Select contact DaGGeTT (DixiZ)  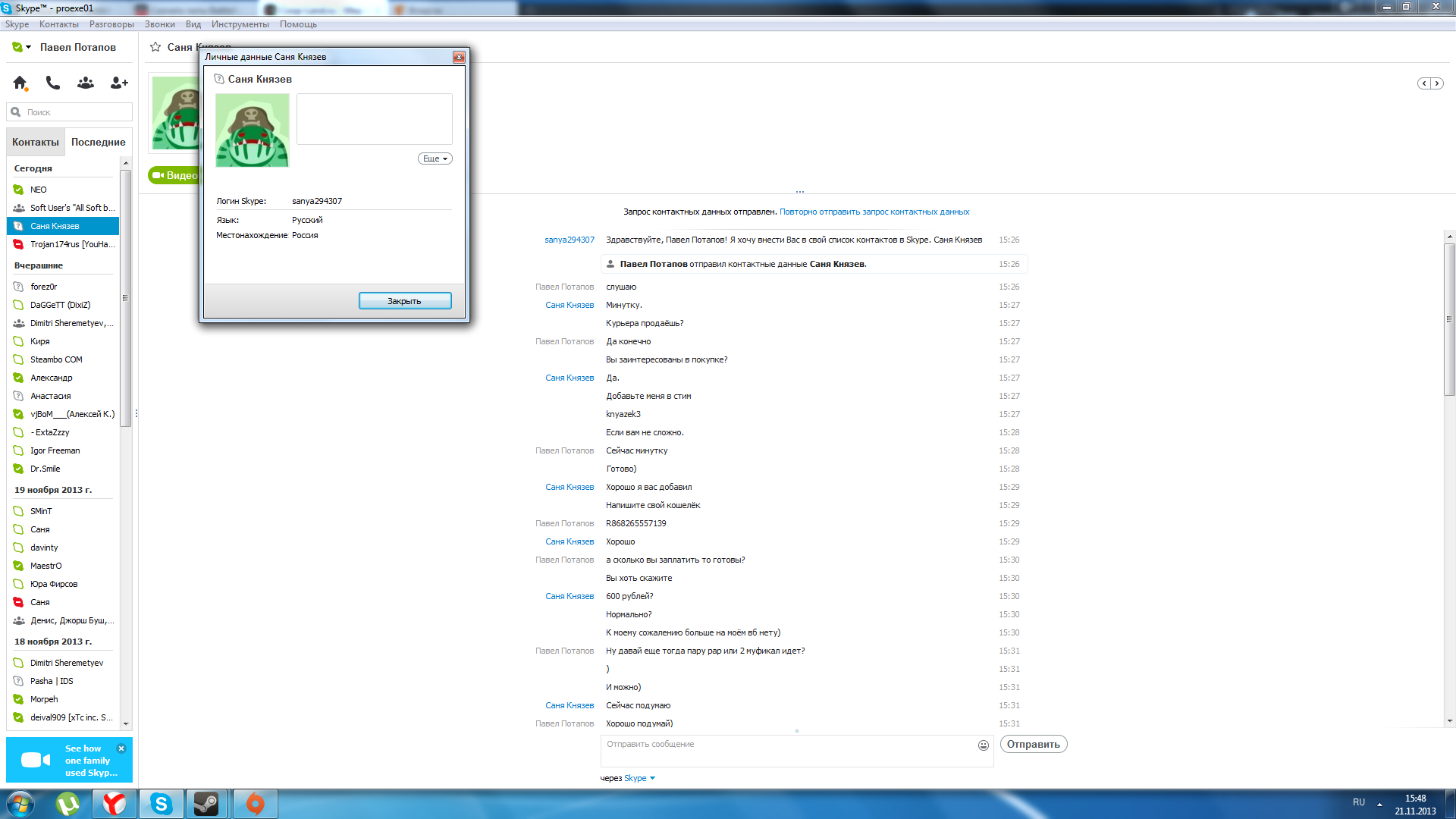click(63, 305)
